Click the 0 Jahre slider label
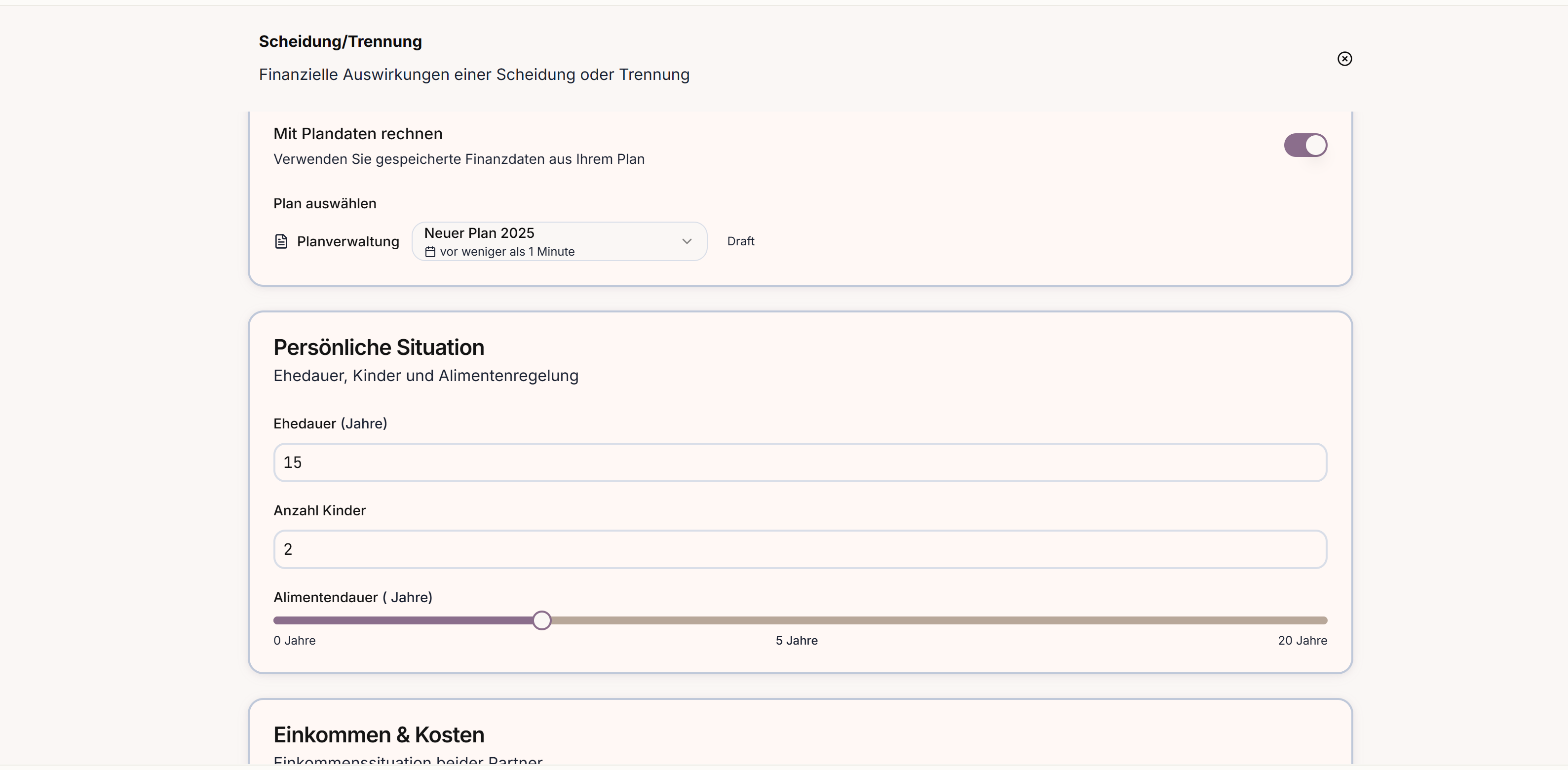The width and height of the screenshot is (1568, 770). click(294, 640)
